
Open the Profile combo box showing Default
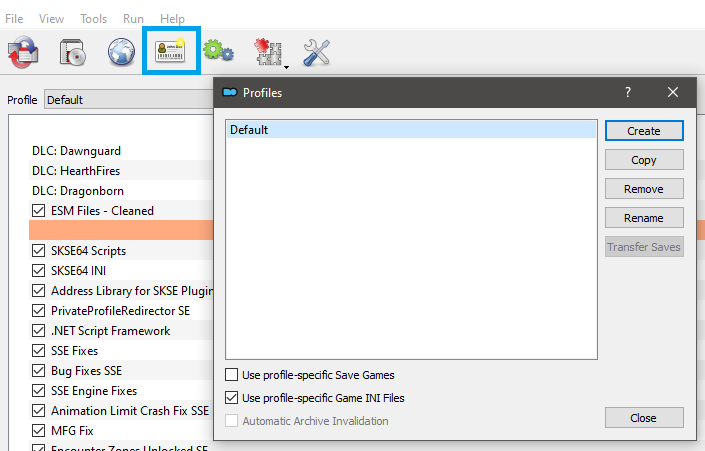(129, 100)
